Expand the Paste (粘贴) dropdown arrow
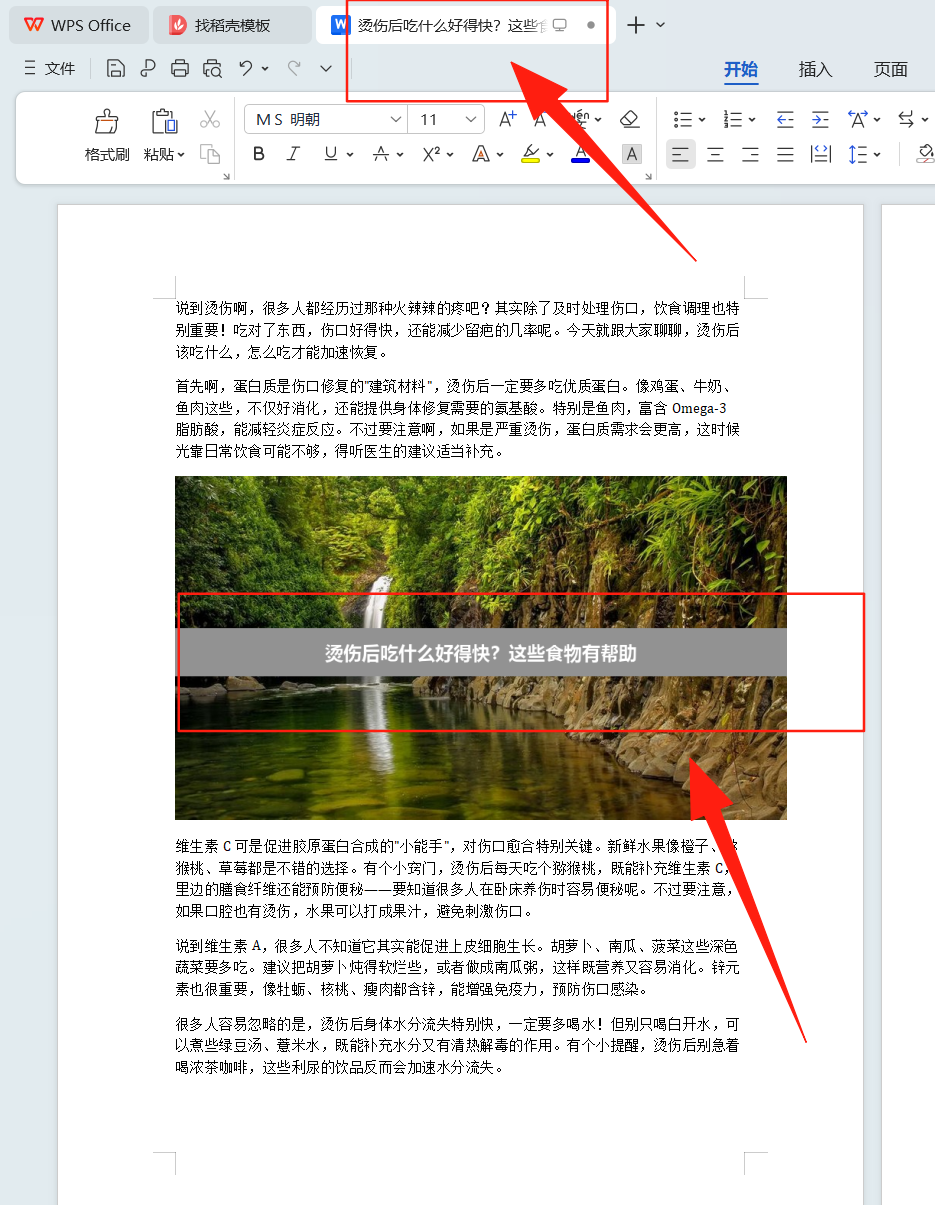The width and height of the screenshot is (935, 1205). pos(181,155)
